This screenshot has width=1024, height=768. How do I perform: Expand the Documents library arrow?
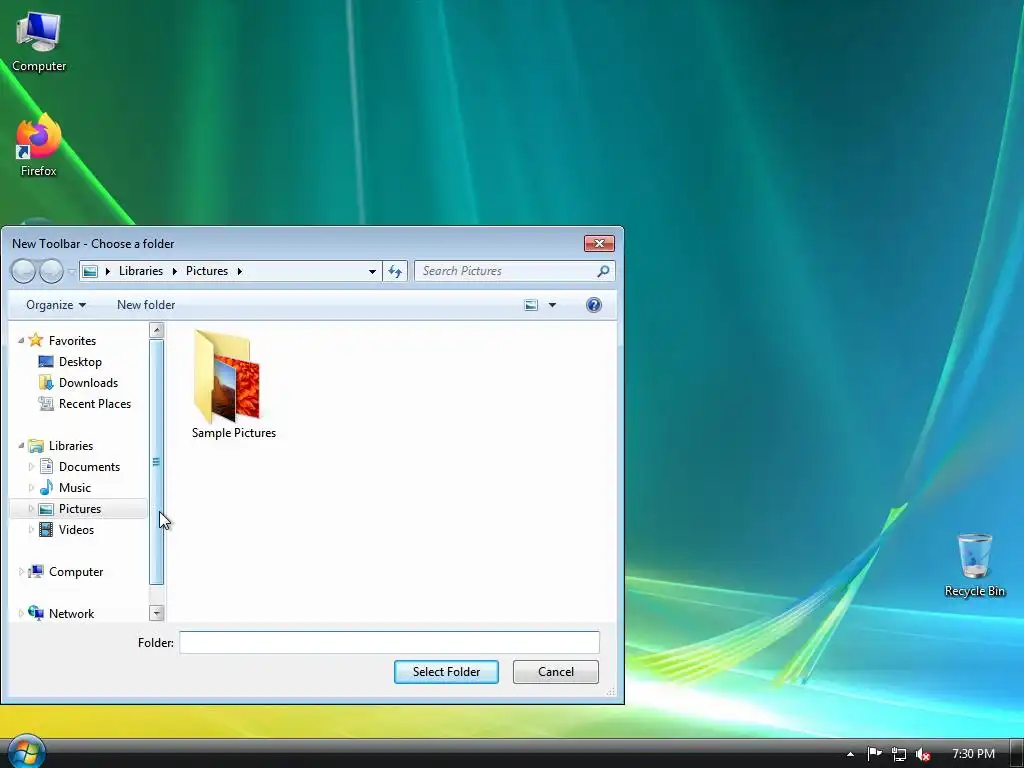31,466
